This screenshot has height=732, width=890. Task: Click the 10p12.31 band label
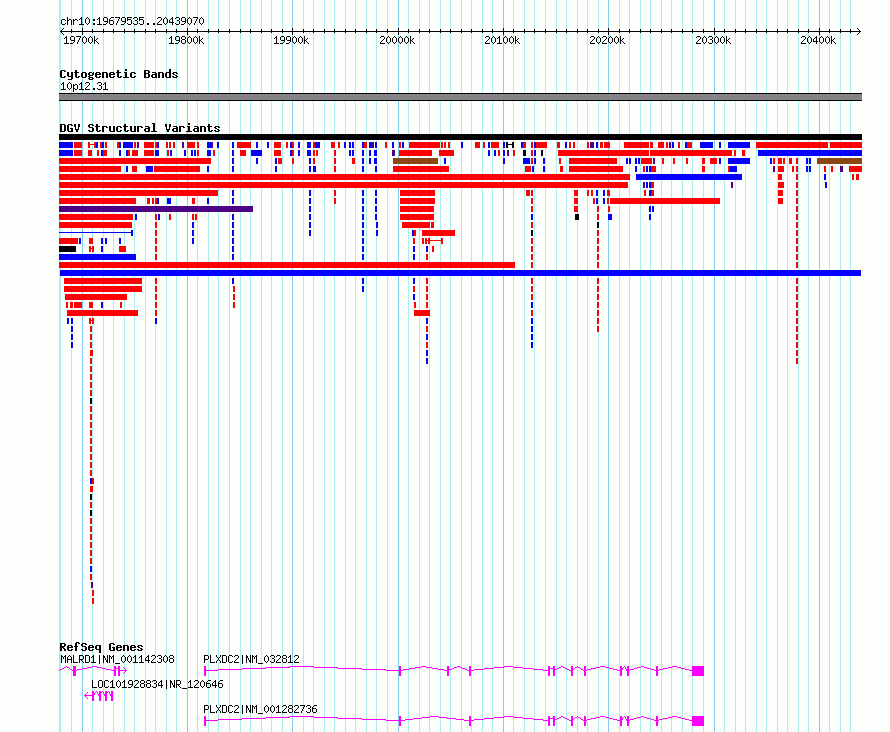[x=84, y=86]
